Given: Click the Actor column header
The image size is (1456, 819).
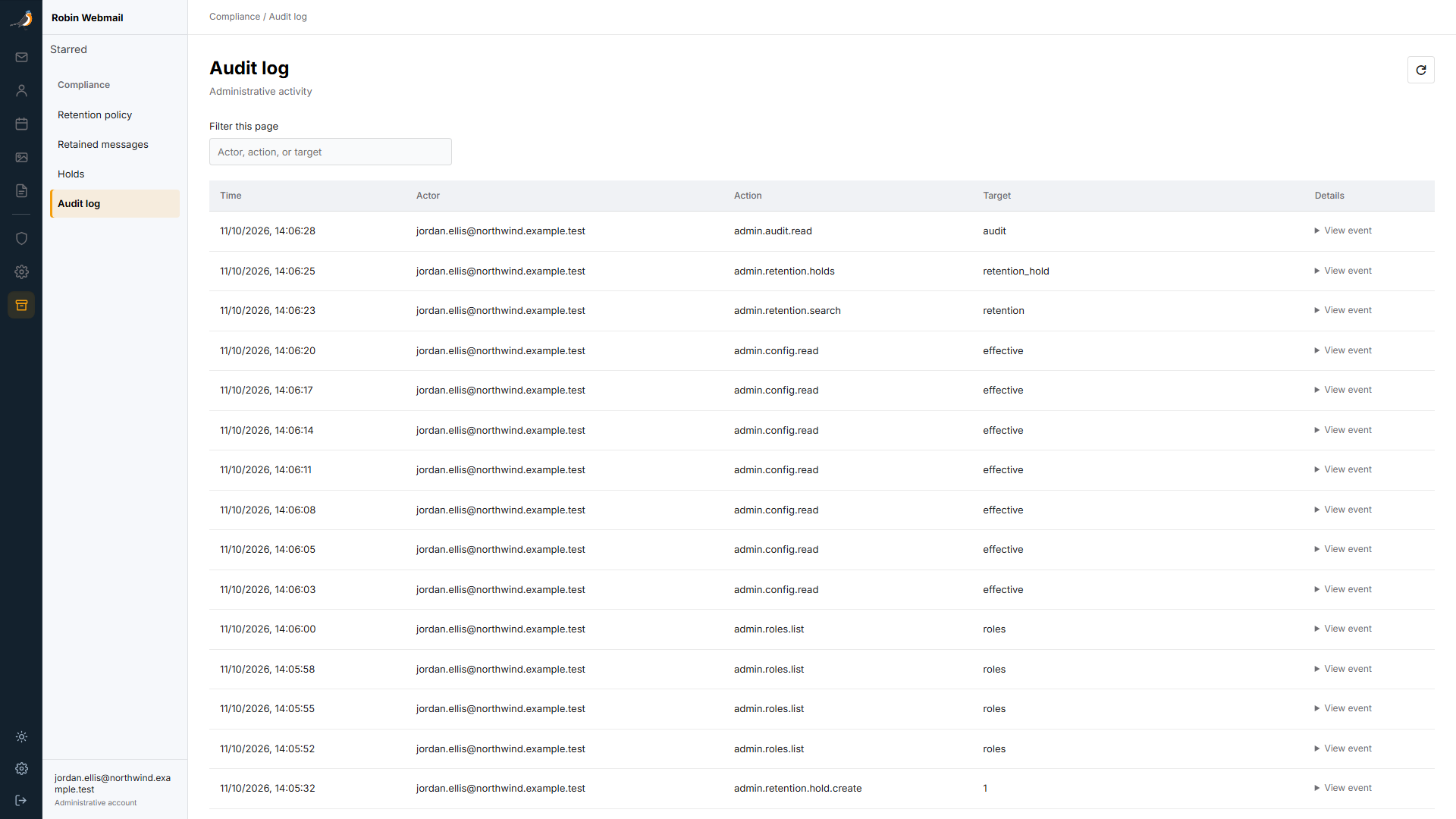Looking at the screenshot, I should click(428, 196).
